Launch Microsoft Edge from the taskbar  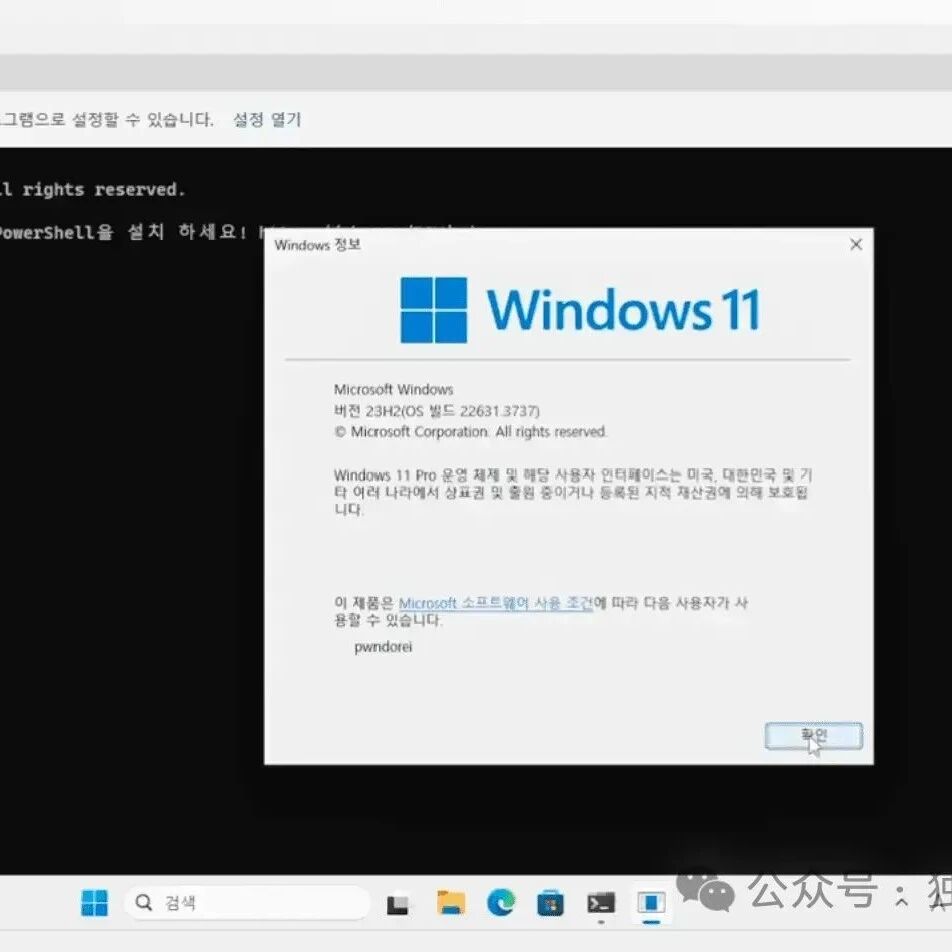click(501, 903)
